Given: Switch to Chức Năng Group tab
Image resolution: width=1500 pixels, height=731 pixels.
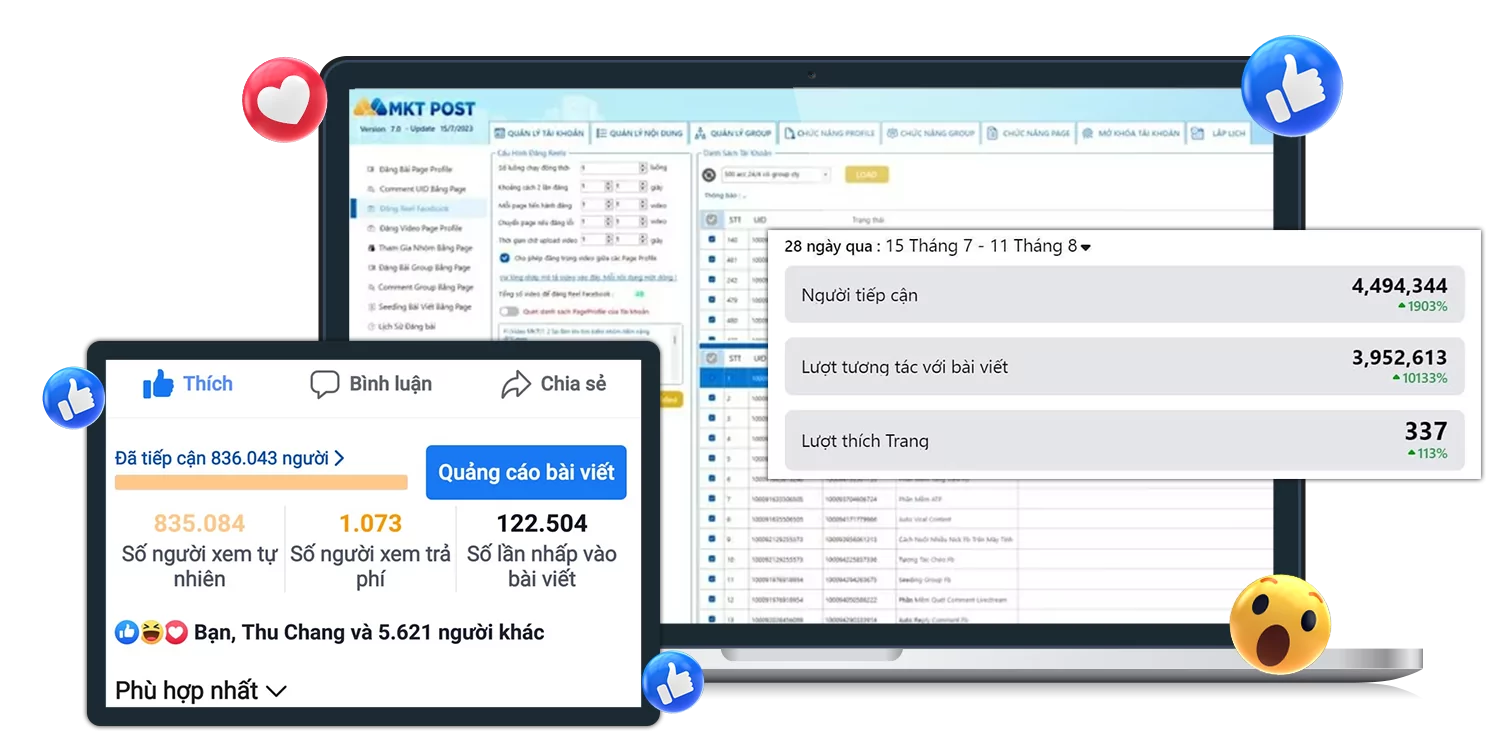Looking at the screenshot, I should tap(929, 133).
